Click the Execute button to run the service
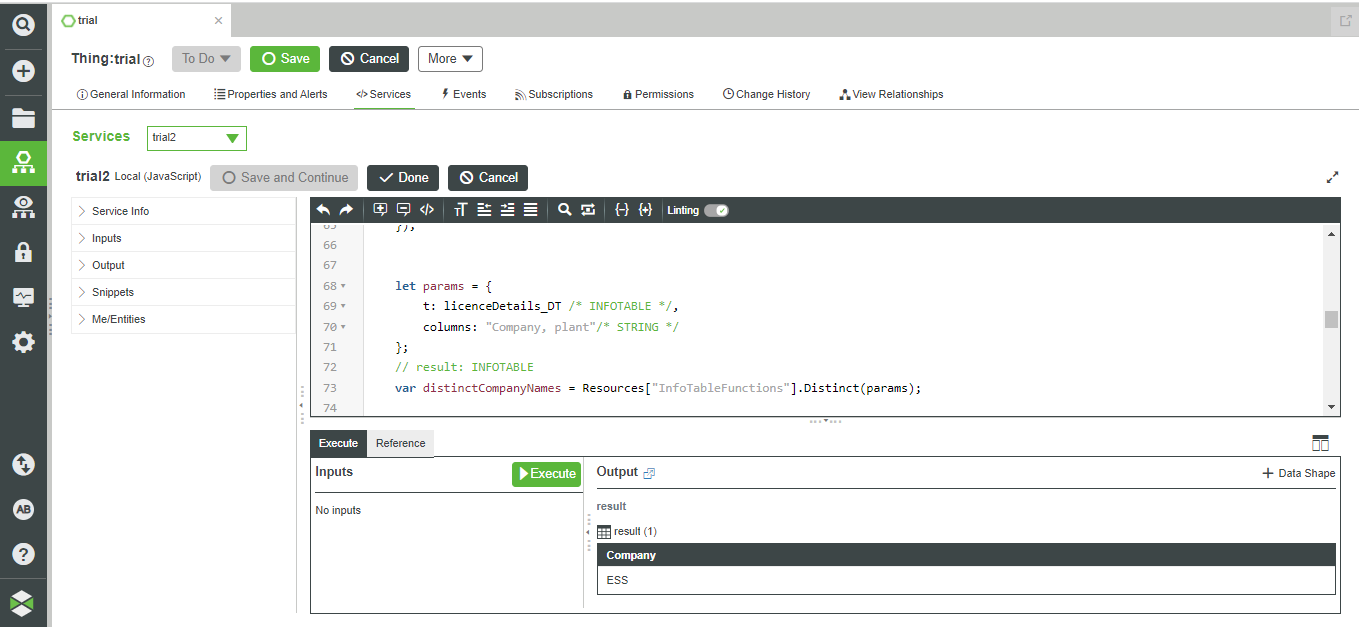Viewport: 1359px width, 627px height. pyautogui.click(x=546, y=474)
